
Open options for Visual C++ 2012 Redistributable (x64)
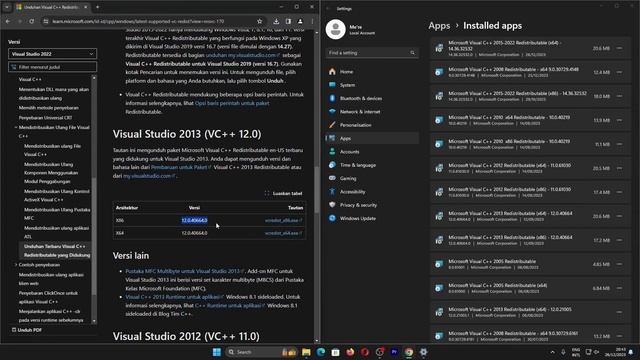619,168
